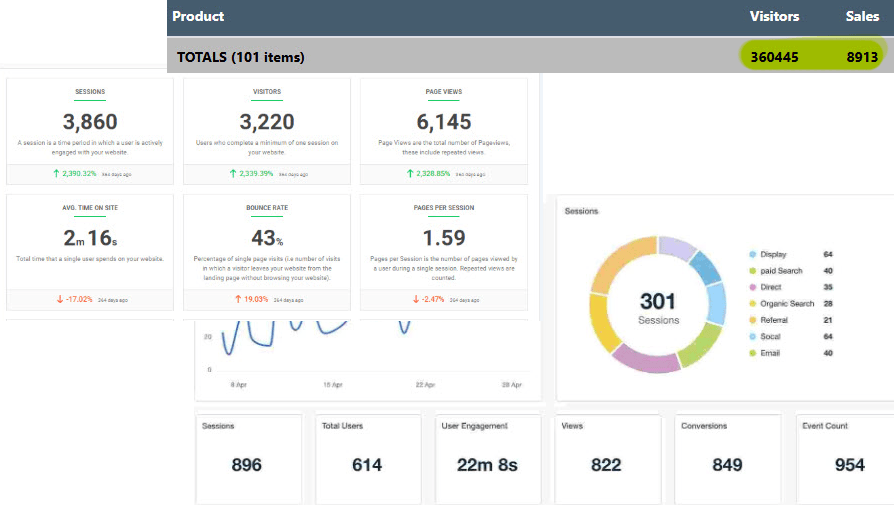Sort by the Visitors column header

(774, 16)
